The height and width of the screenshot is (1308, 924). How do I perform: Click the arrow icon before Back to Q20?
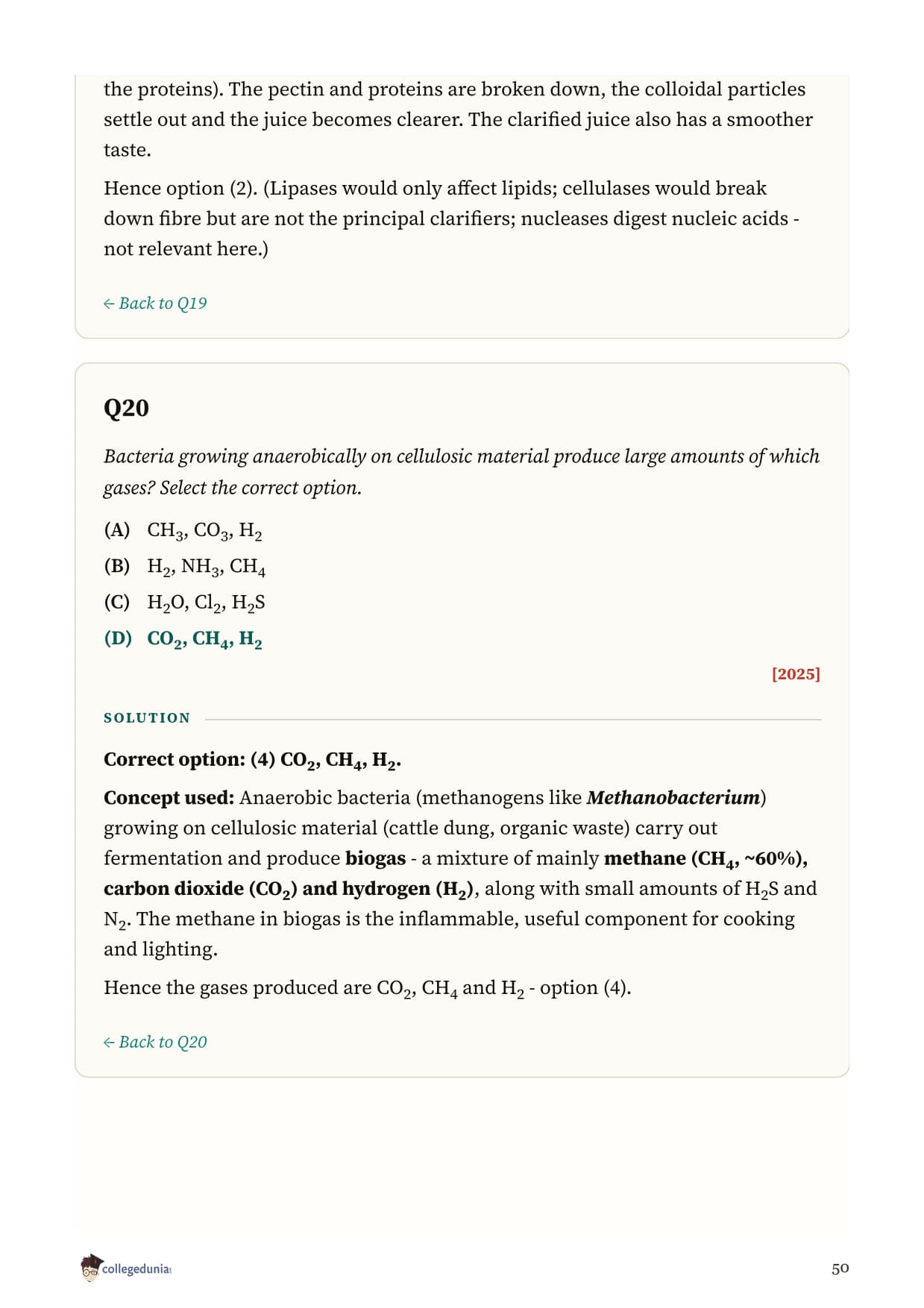click(109, 1043)
